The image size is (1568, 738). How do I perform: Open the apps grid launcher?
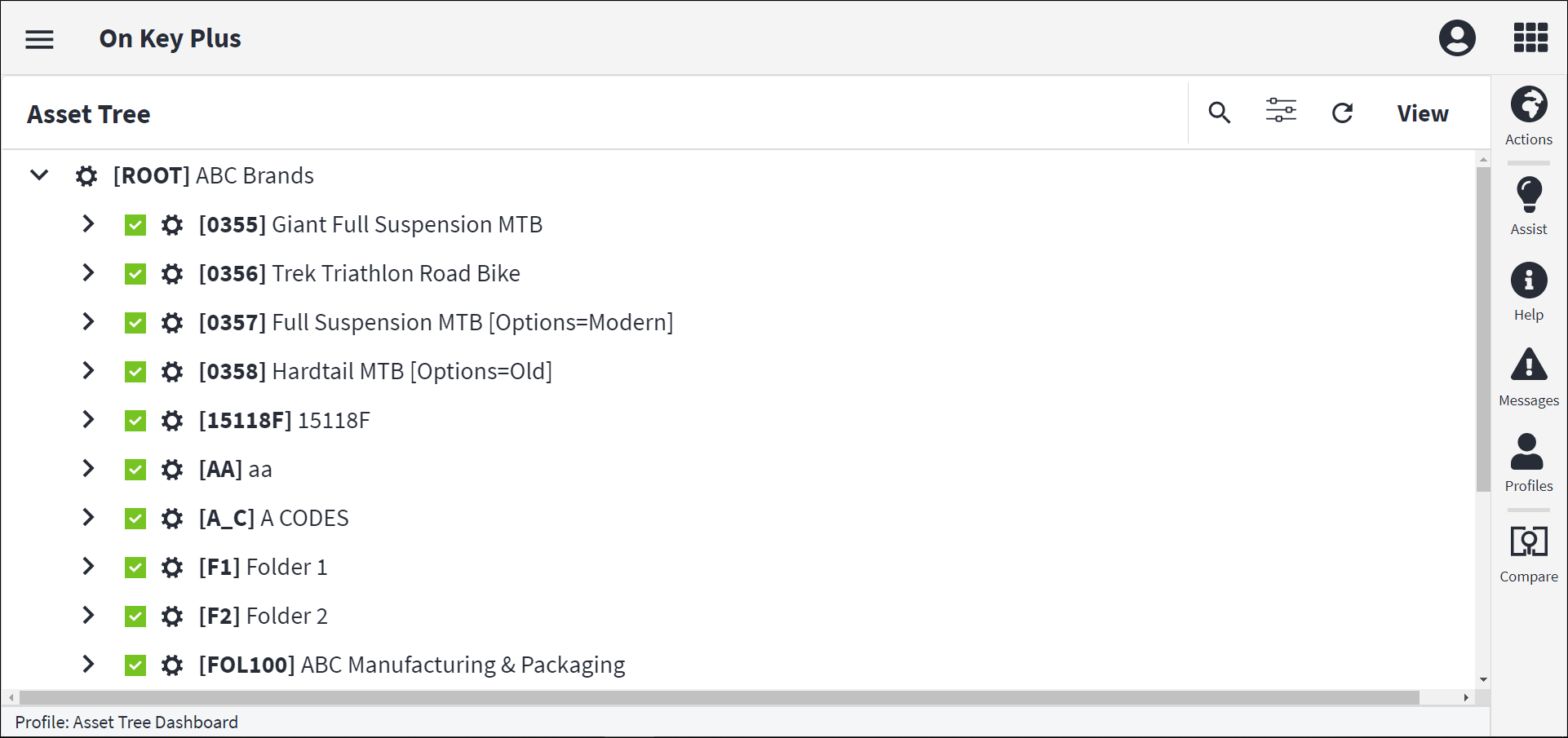click(1530, 38)
